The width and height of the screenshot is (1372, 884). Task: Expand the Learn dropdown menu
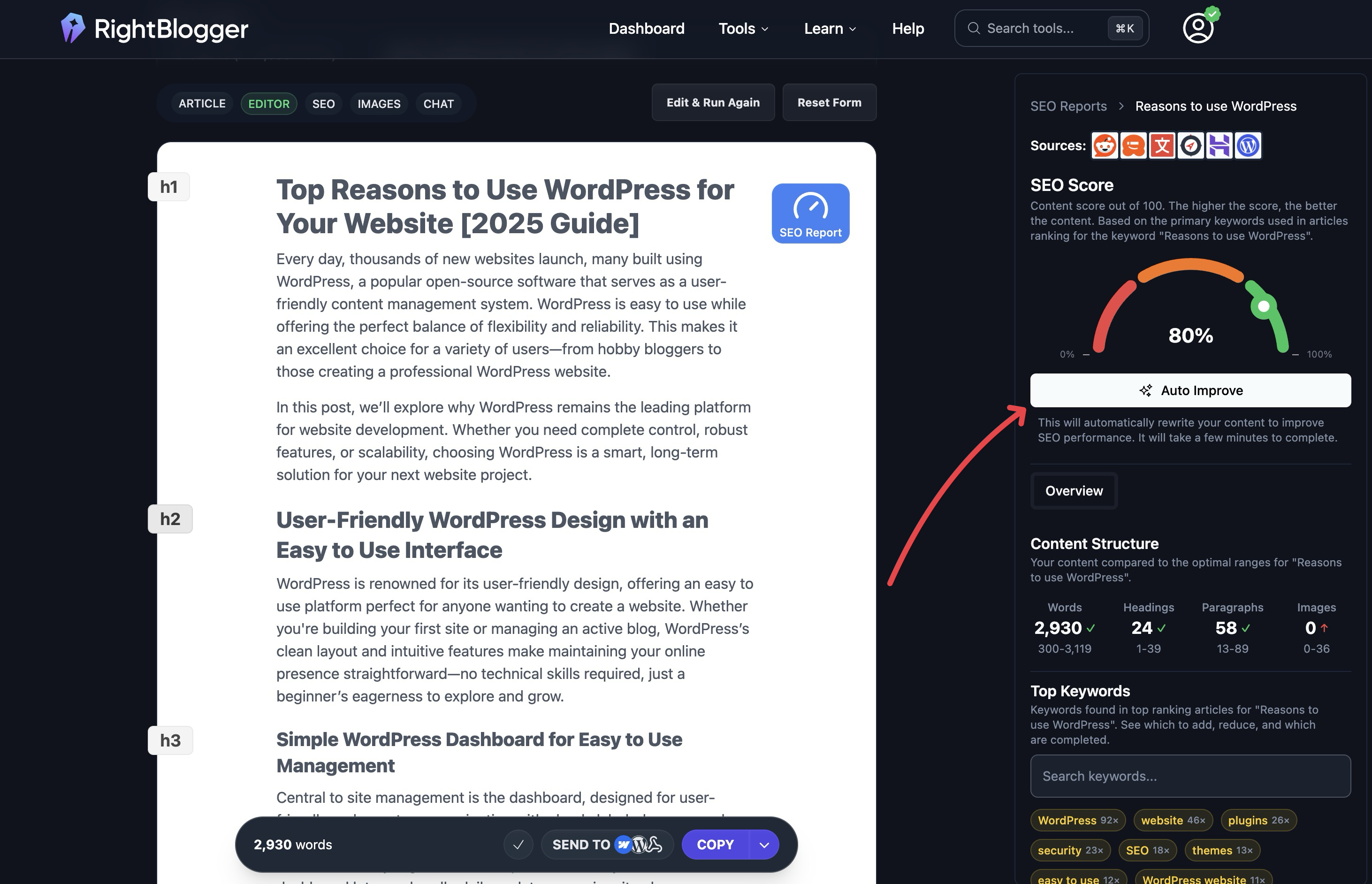pyautogui.click(x=830, y=28)
